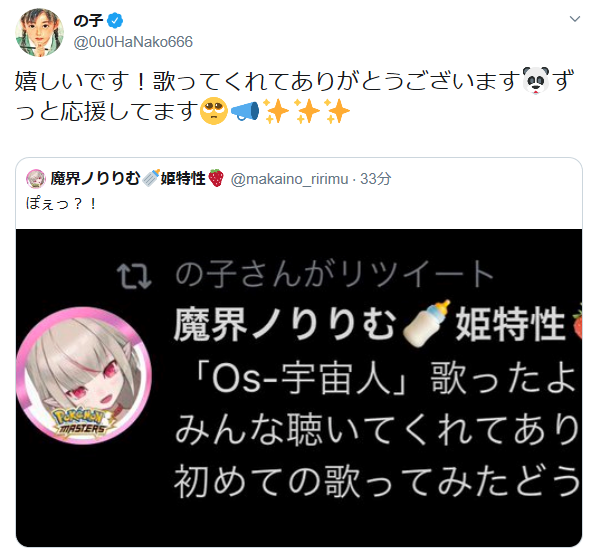Open the 魔界ノりりむ name in quoted tweet
Image resolution: width=593 pixels, height=554 pixels.
pos(95,178)
